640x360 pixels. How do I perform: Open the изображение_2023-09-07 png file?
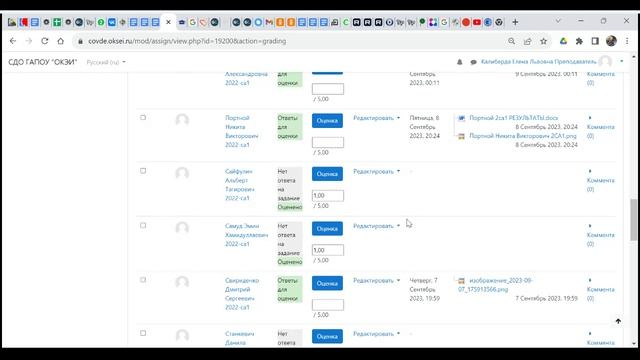pyautogui.click(x=495, y=285)
